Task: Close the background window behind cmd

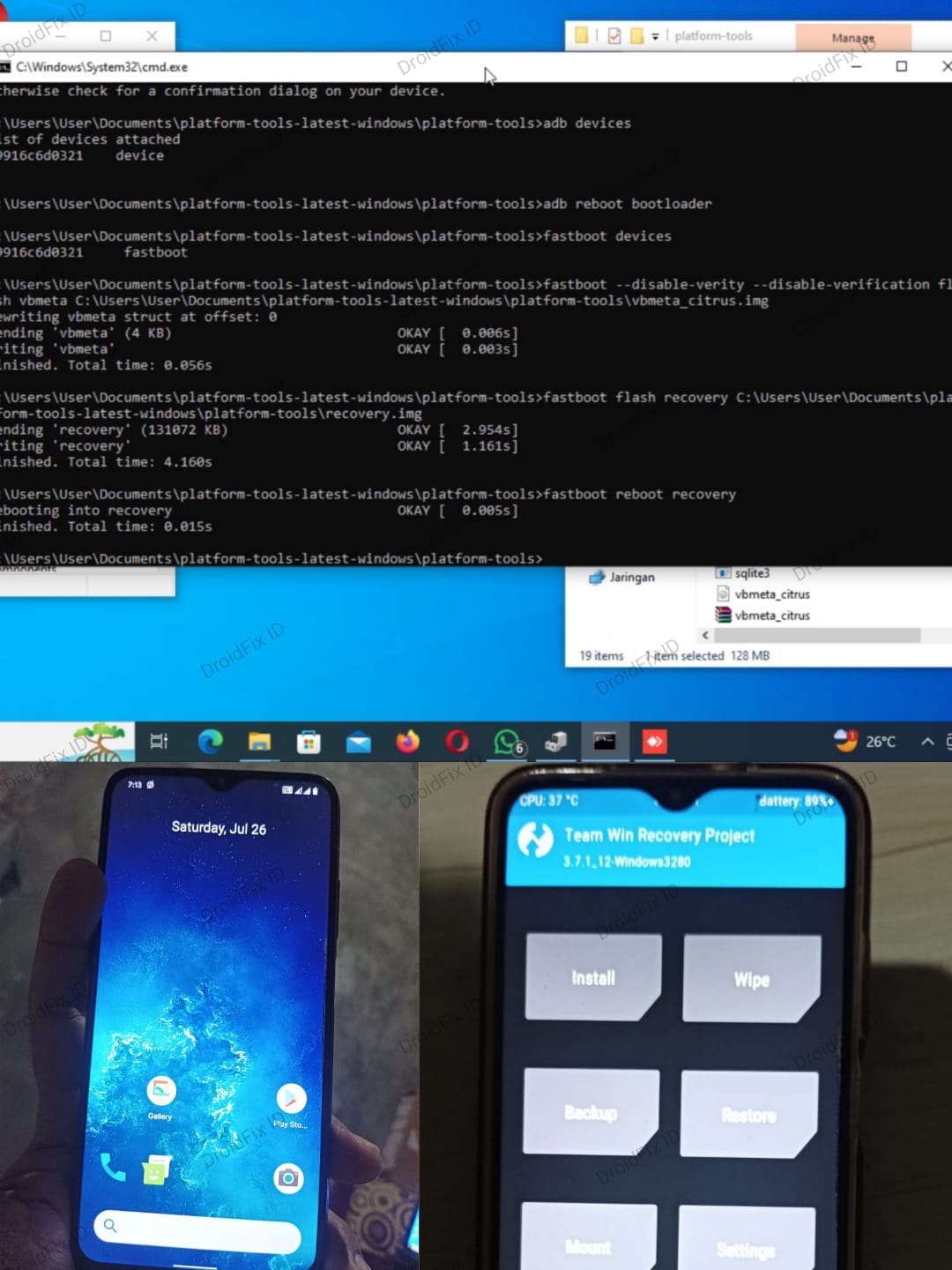Action: pyautogui.click(x=152, y=36)
